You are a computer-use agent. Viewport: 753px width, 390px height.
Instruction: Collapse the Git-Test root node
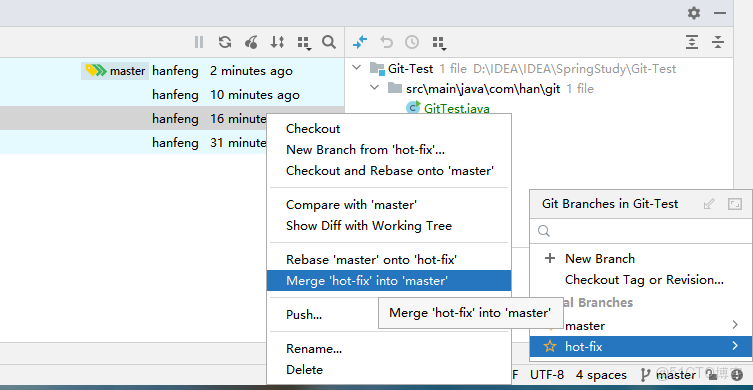coord(356,68)
